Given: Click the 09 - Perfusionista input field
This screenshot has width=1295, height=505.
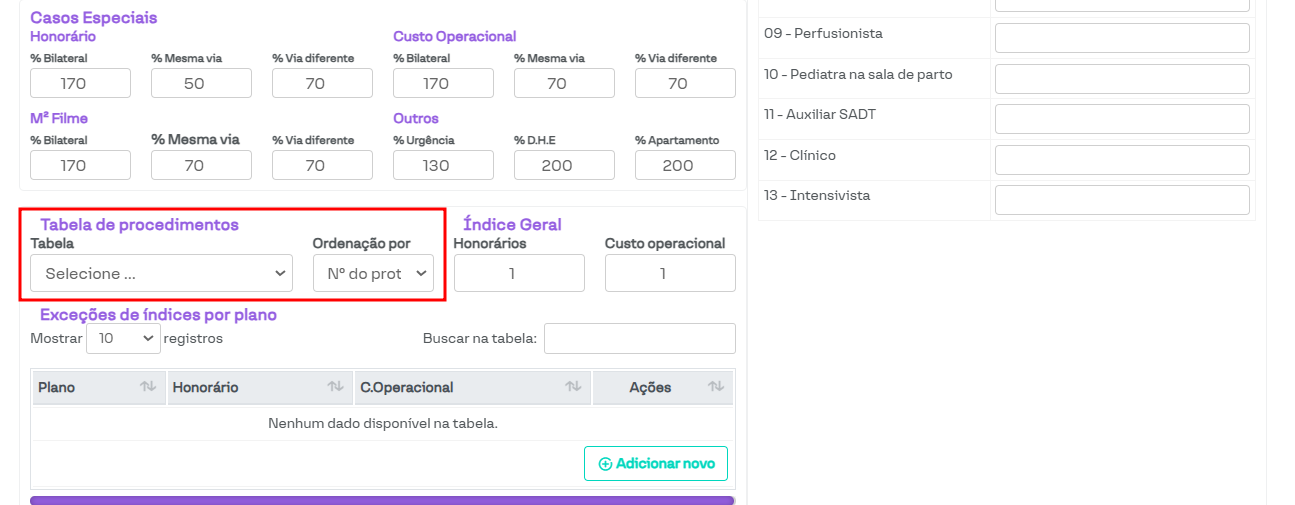Looking at the screenshot, I should point(1122,38).
